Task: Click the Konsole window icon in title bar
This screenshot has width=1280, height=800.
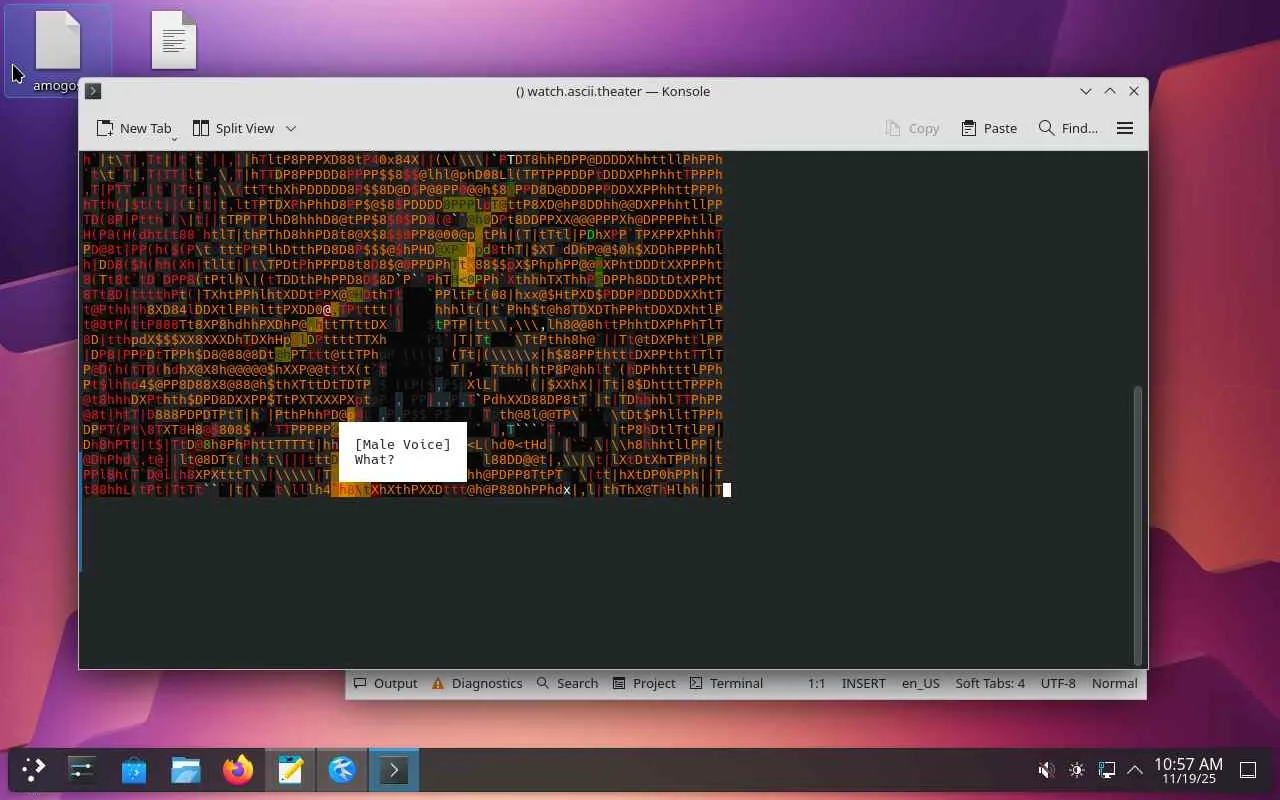Action: [x=93, y=91]
